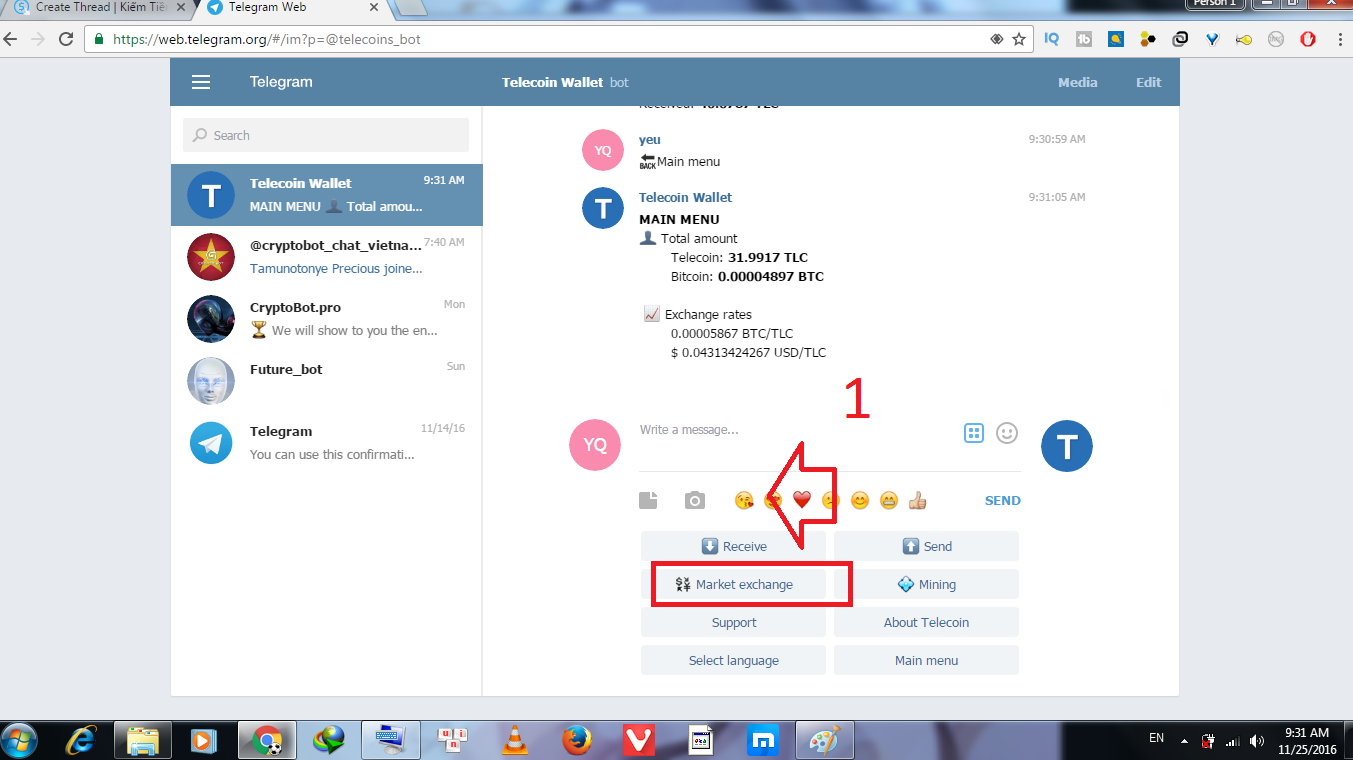Open the CryptoBot.pro conversation

click(x=326, y=319)
